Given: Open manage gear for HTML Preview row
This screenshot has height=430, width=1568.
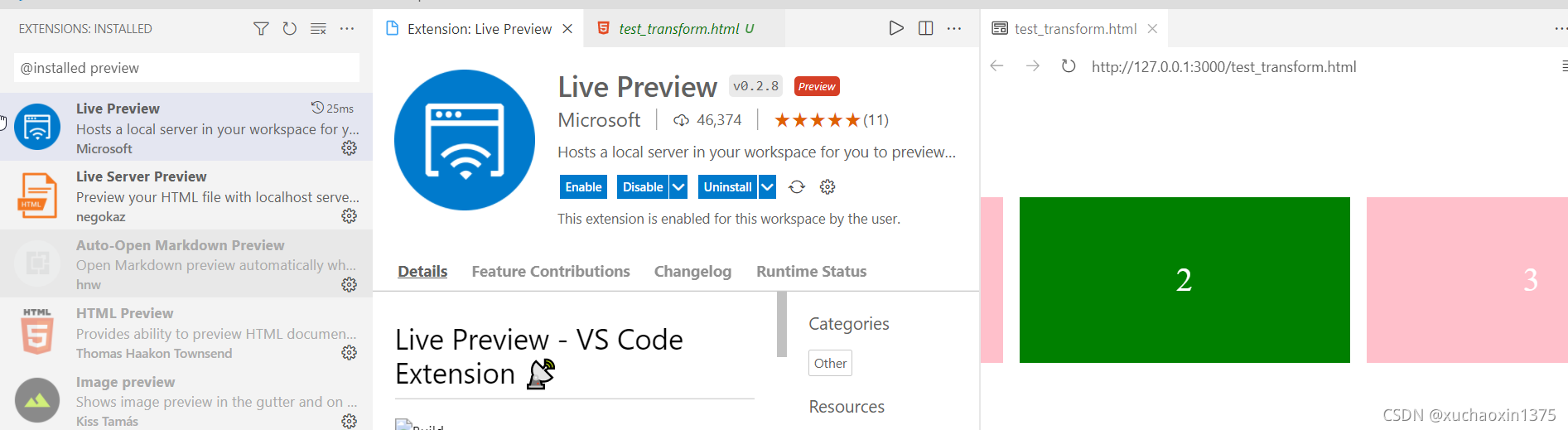Looking at the screenshot, I should click(x=350, y=352).
